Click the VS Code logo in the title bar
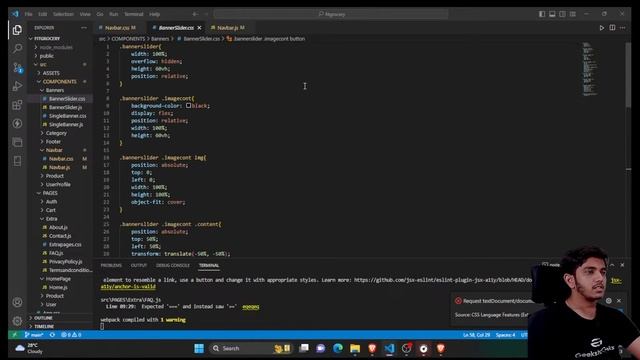This screenshot has width=640, height=360. pyautogui.click(x=15, y=14)
